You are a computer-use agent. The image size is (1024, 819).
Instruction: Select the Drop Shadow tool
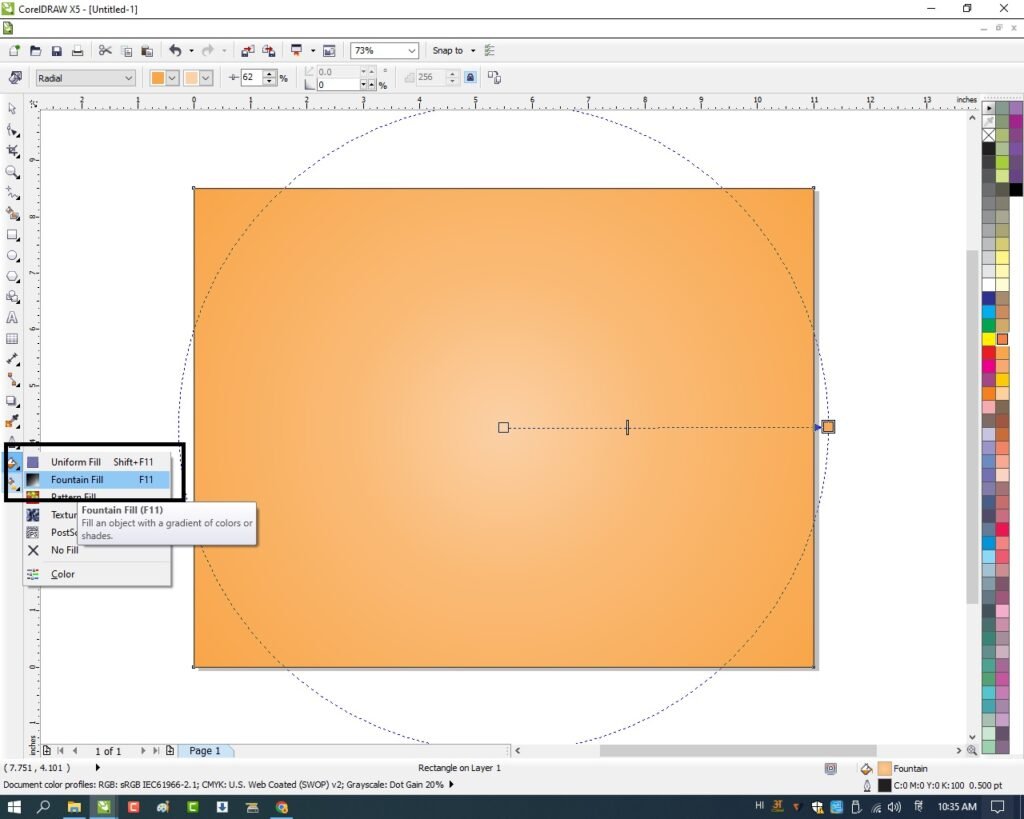tap(12, 401)
